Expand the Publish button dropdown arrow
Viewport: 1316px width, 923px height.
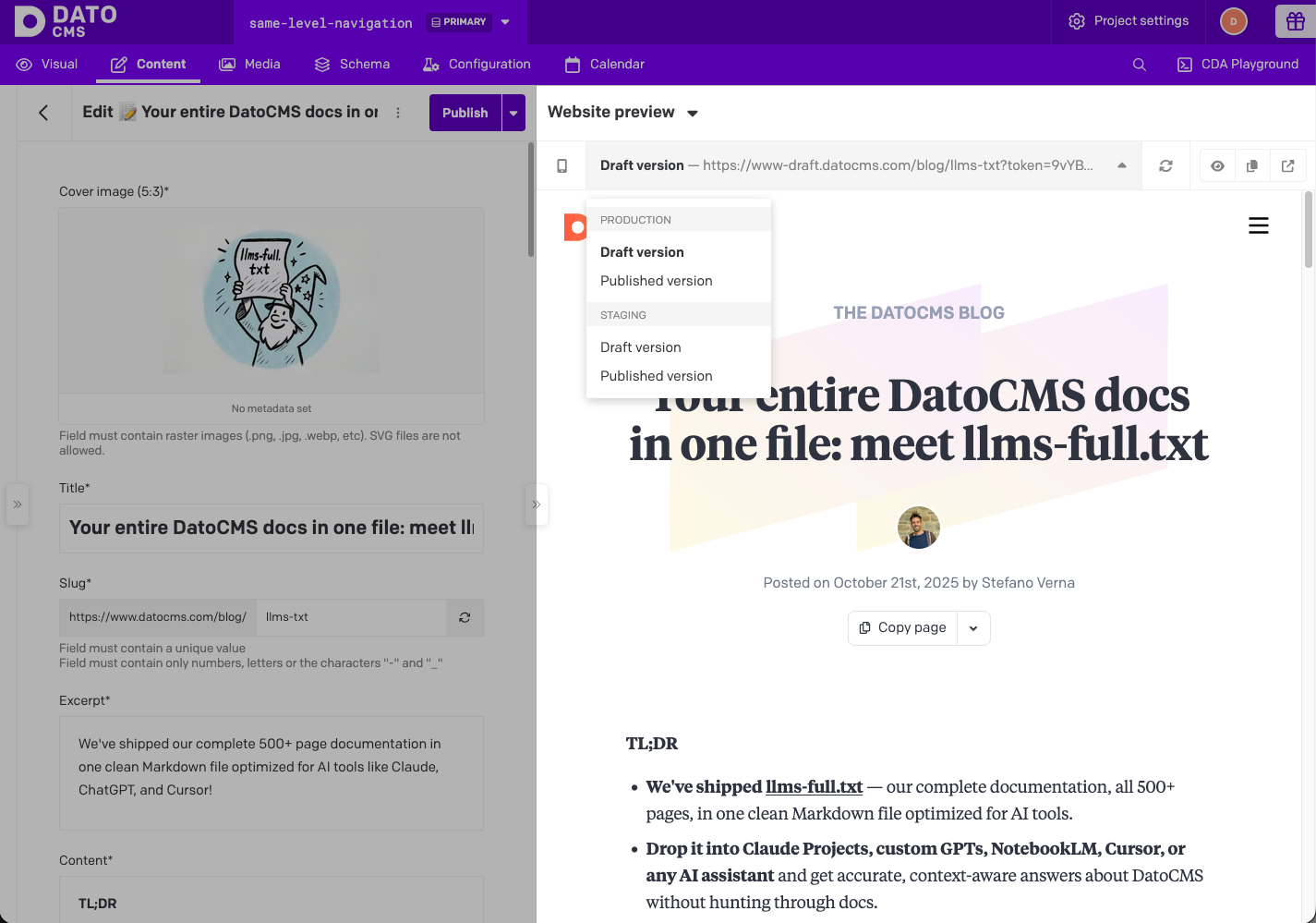click(513, 112)
